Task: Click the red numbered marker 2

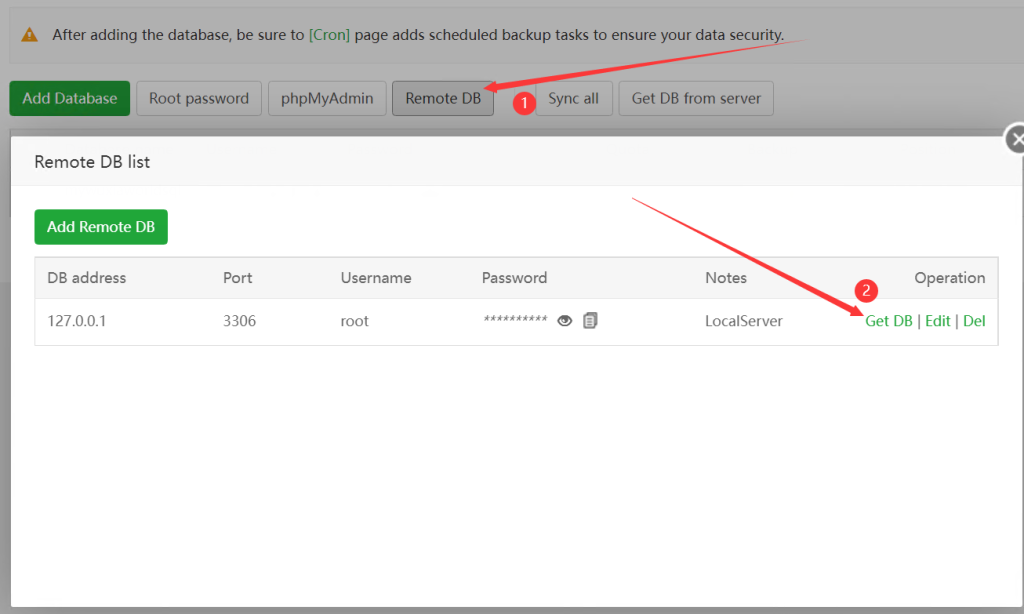Action: point(866,290)
